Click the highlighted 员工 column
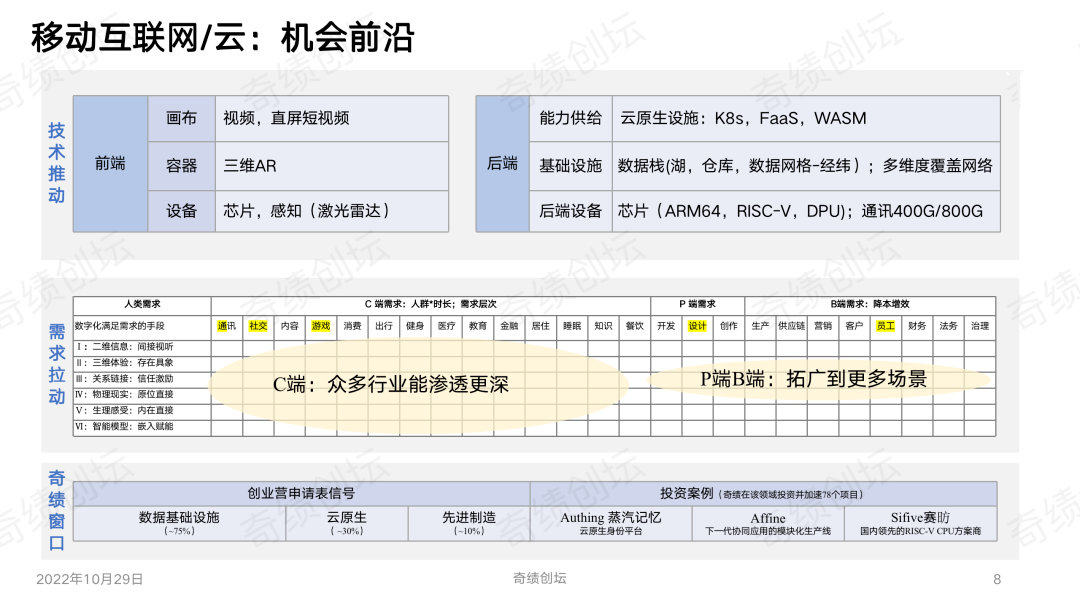1080x608 pixels. tap(886, 326)
